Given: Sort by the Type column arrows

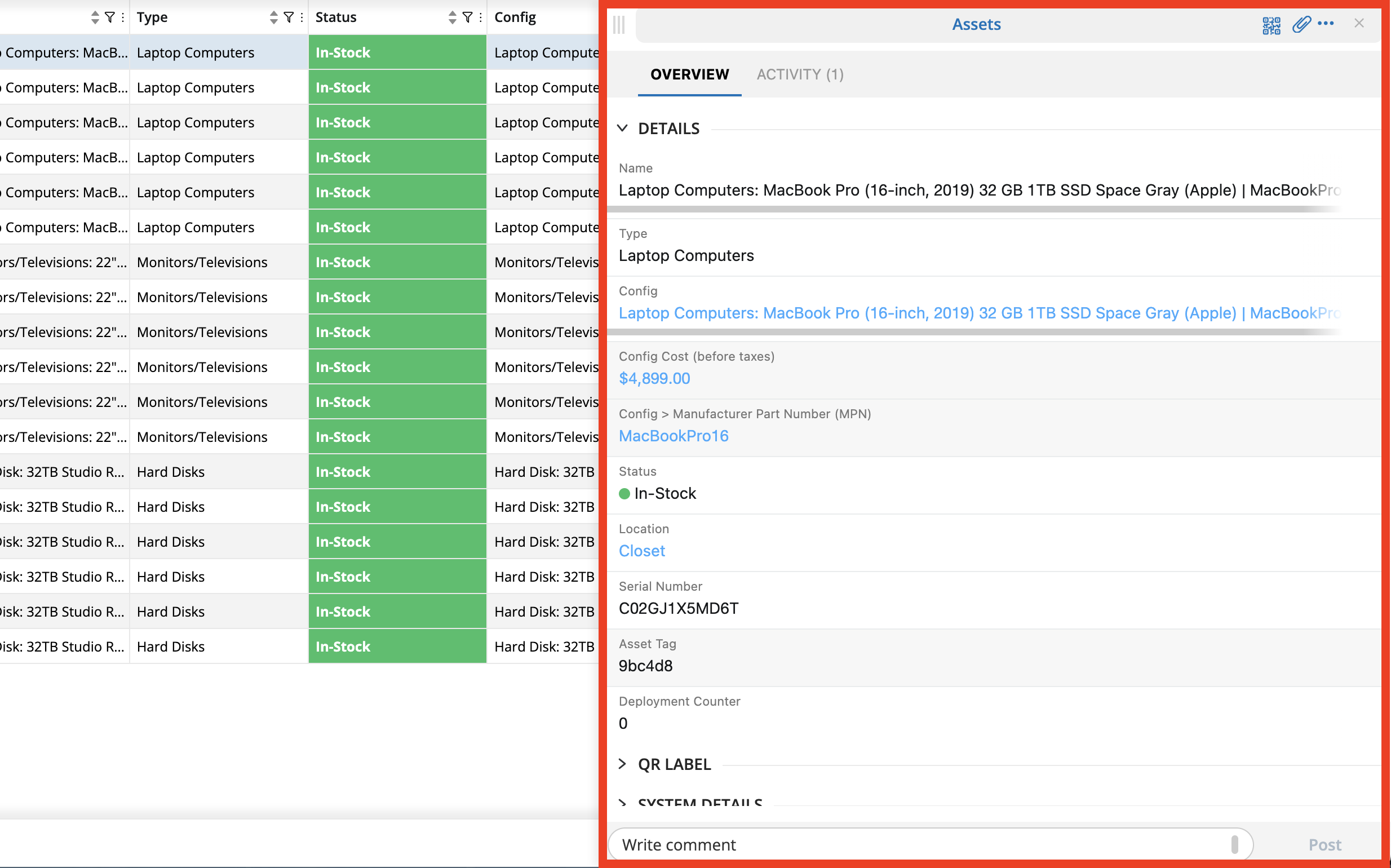Looking at the screenshot, I should (x=273, y=17).
